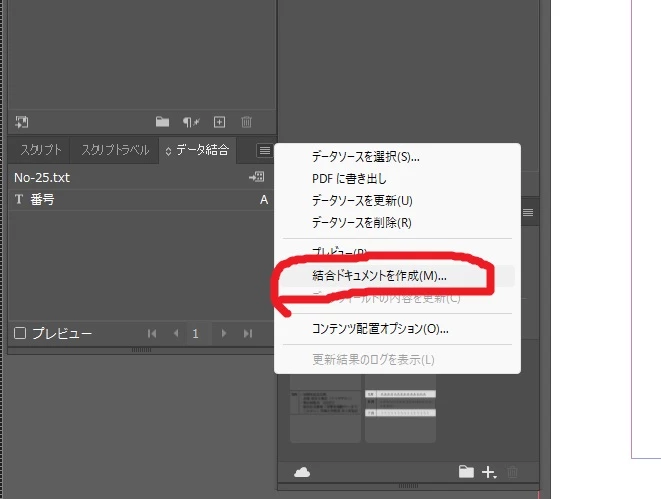Click 更新結果のログを表示(L) menu item

click(x=398, y=360)
